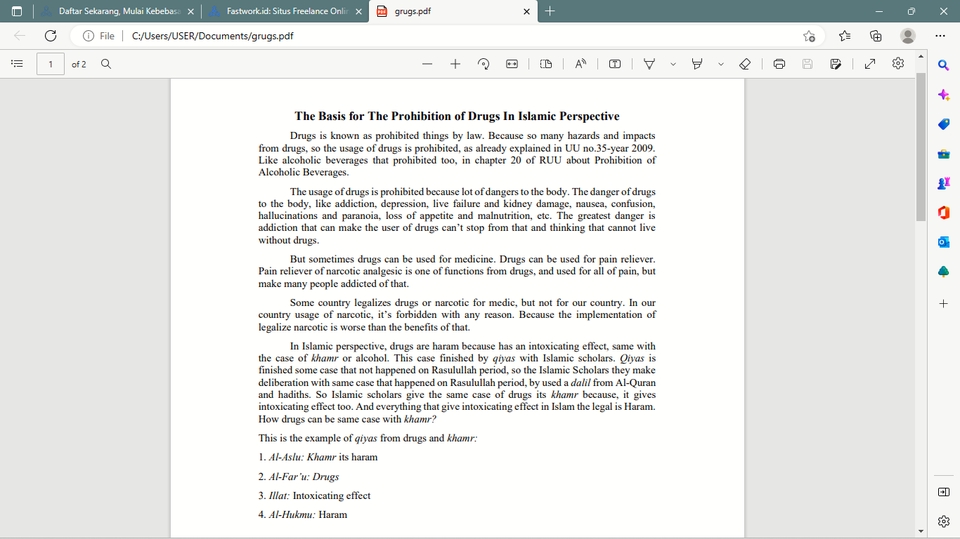
Task: Open the green tree sidebar app
Action: pos(943,271)
